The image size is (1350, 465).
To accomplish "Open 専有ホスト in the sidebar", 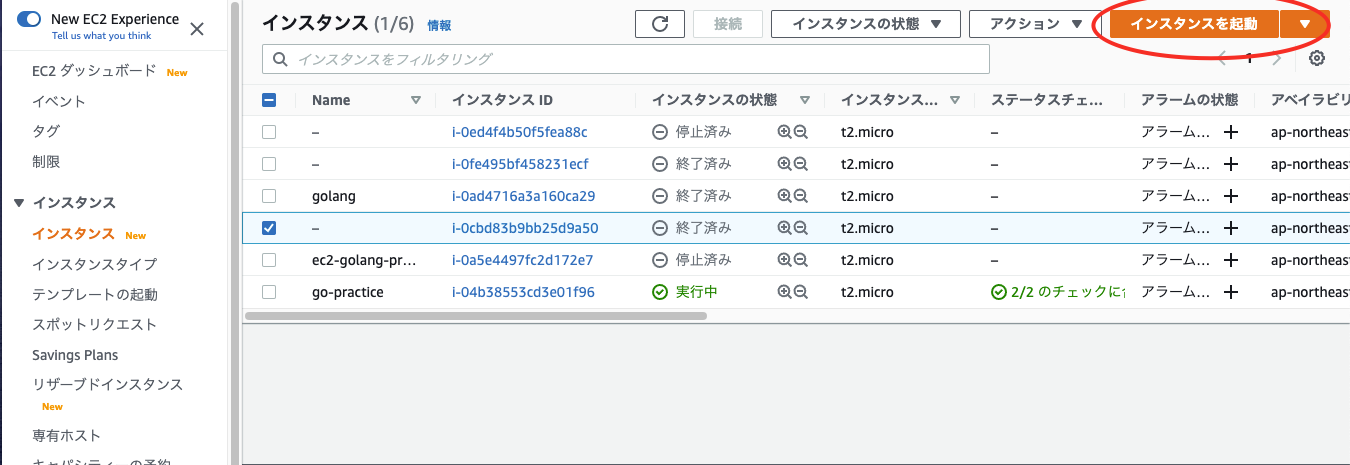I will click(x=66, y=435).
